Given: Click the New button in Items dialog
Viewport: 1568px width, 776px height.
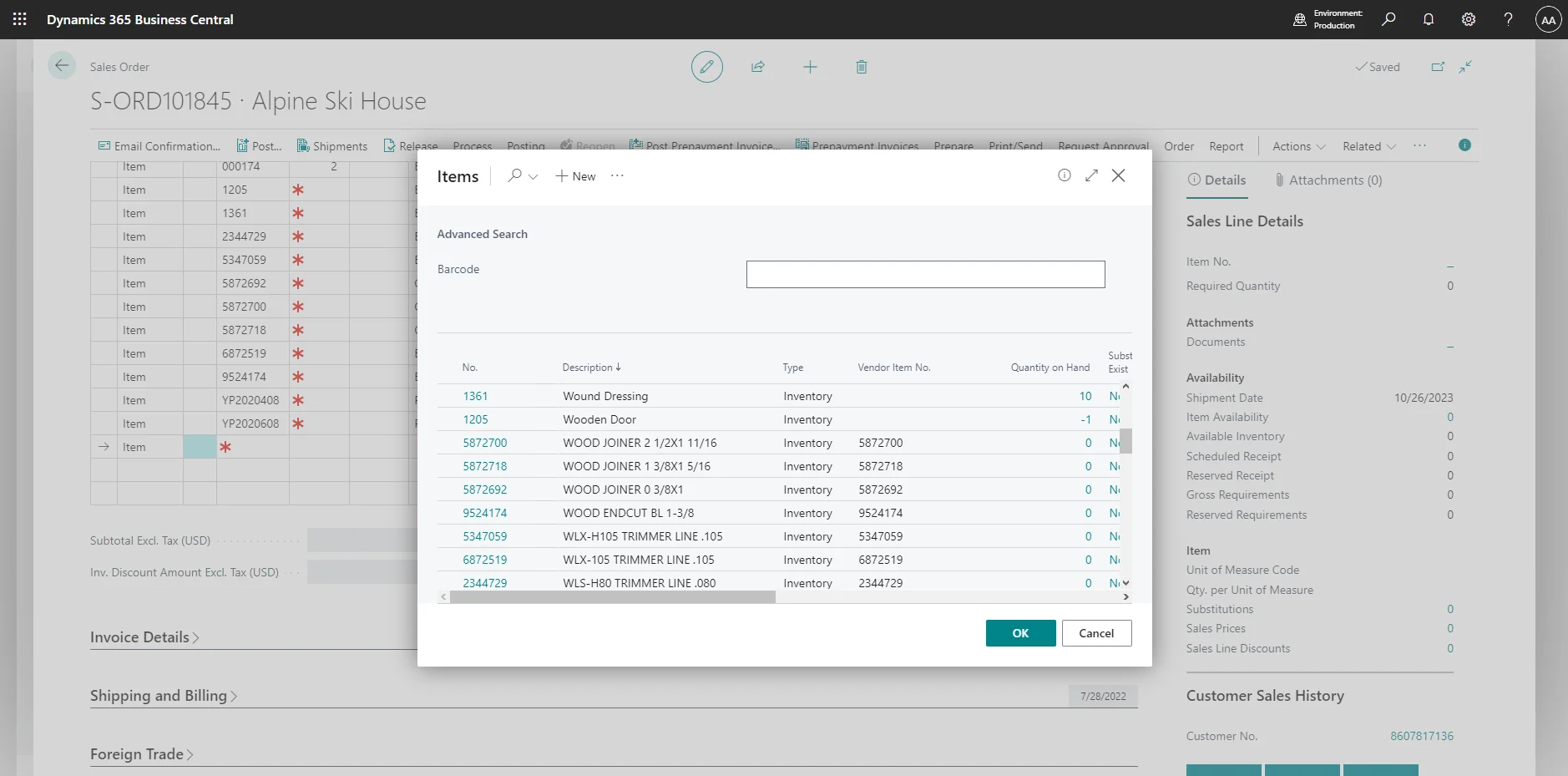Looking at the screenshot, I should click(575, 176).
